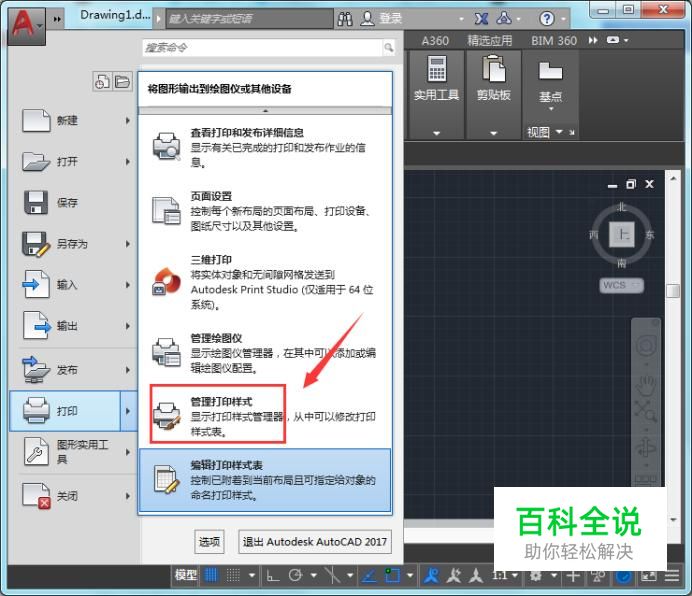Select the 关闭 menu item
Viewport: 692px width, 596px height.
(73, 496)
